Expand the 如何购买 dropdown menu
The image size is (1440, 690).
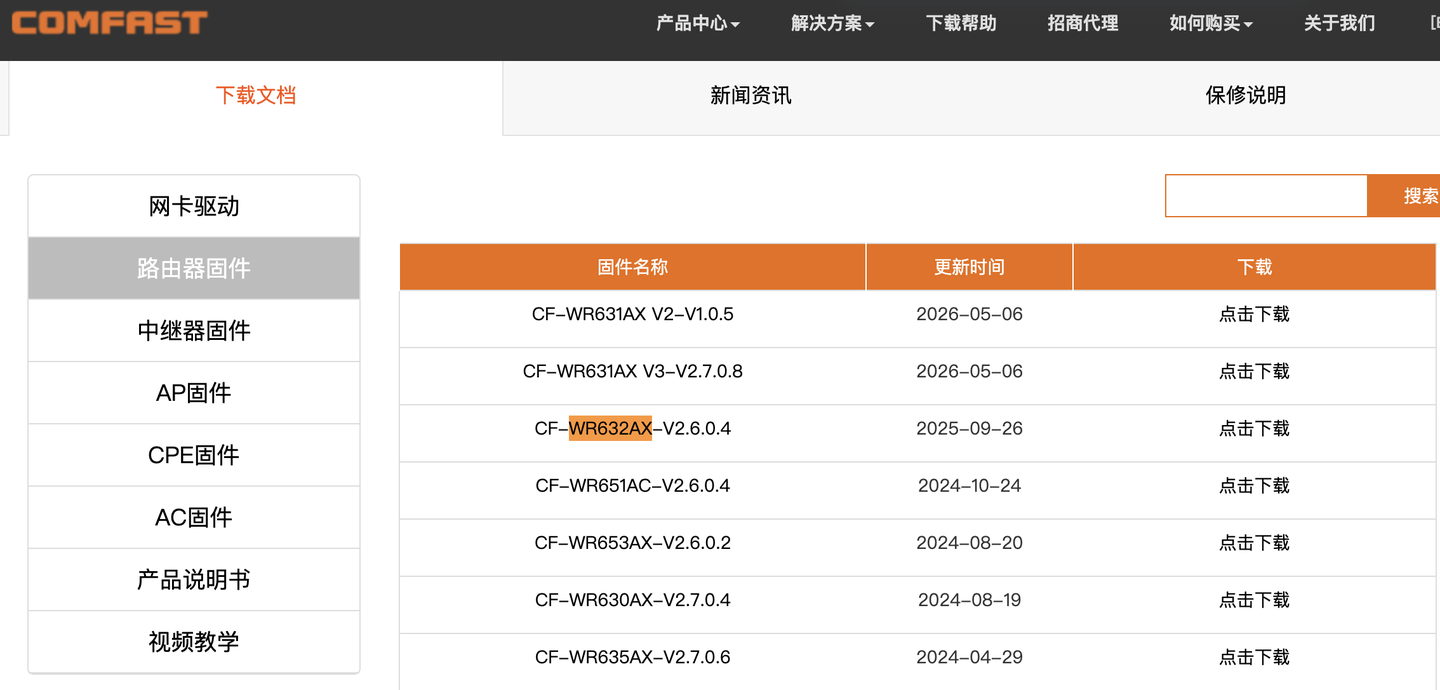pos(1211,23)
